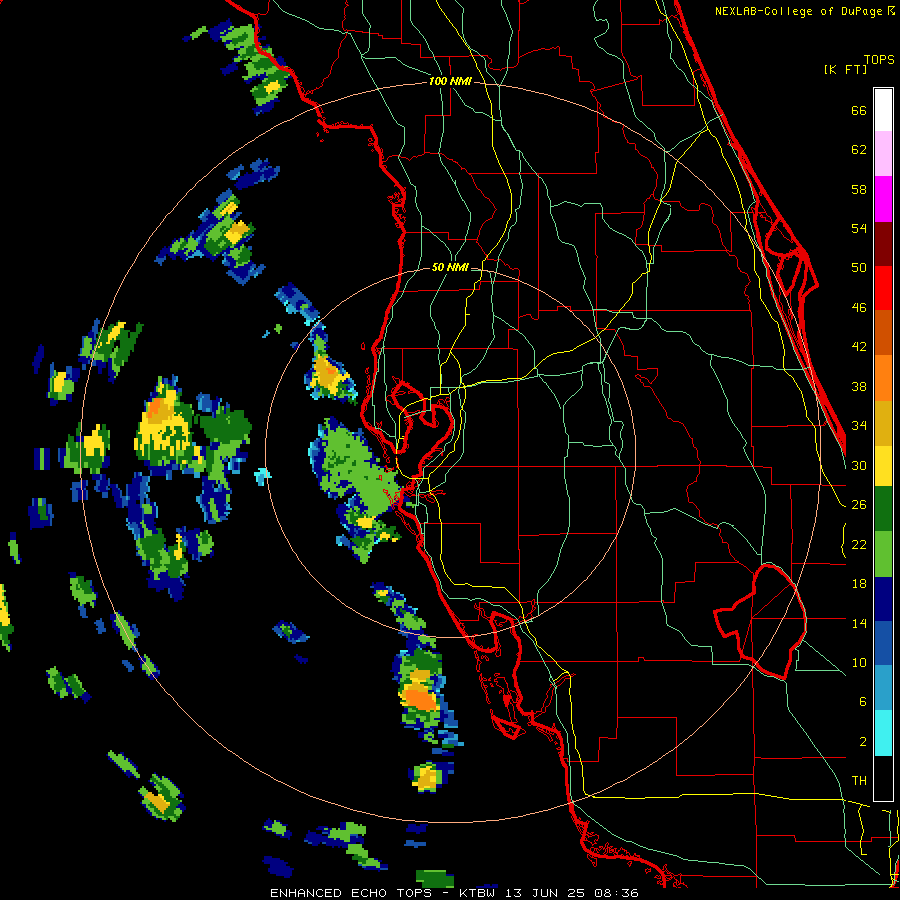Click the 34 legend value
This screenshot has width=900, height=900.
(x=859, y=426)
